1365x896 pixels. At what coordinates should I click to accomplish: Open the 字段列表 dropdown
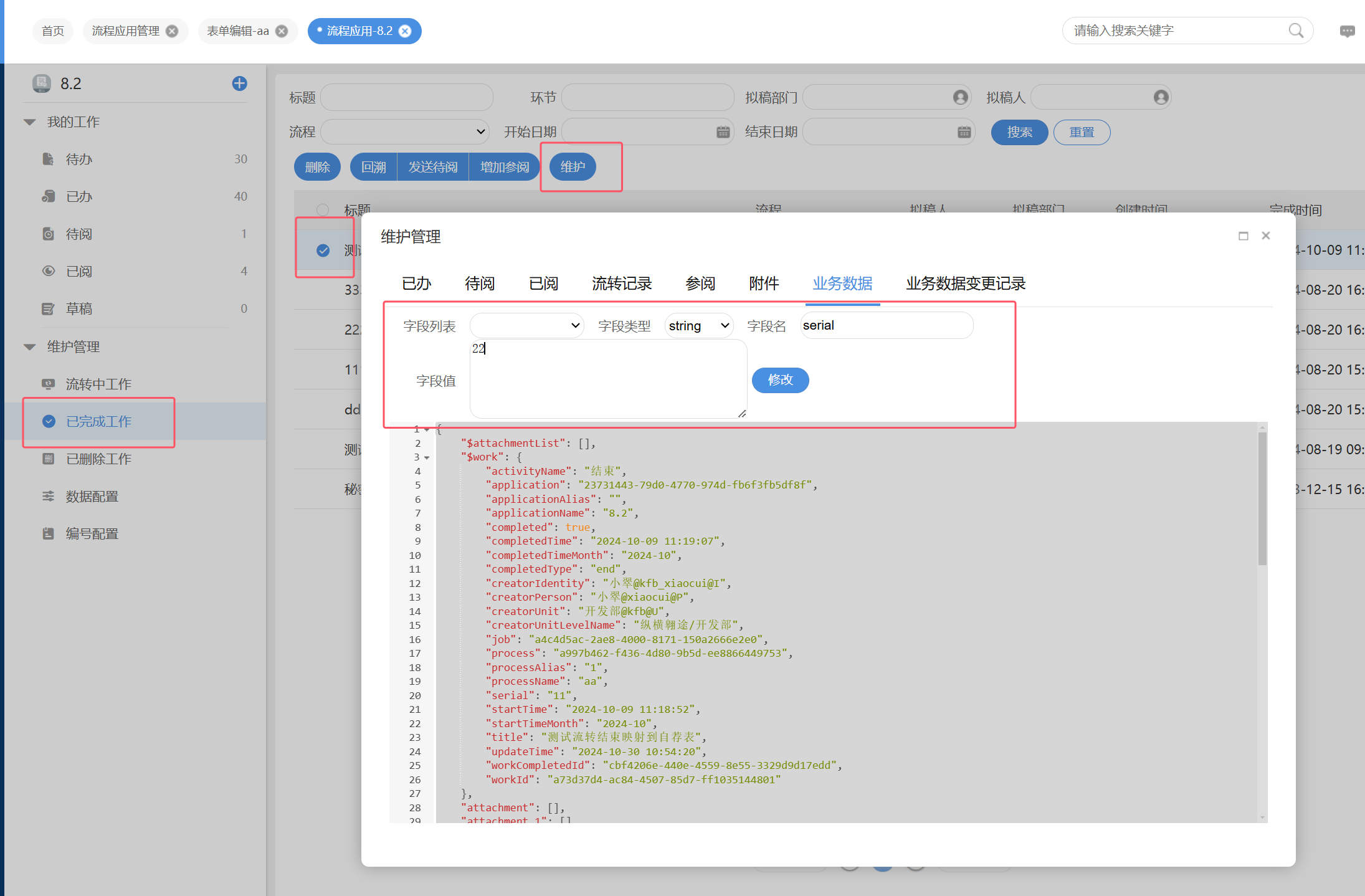526,326
